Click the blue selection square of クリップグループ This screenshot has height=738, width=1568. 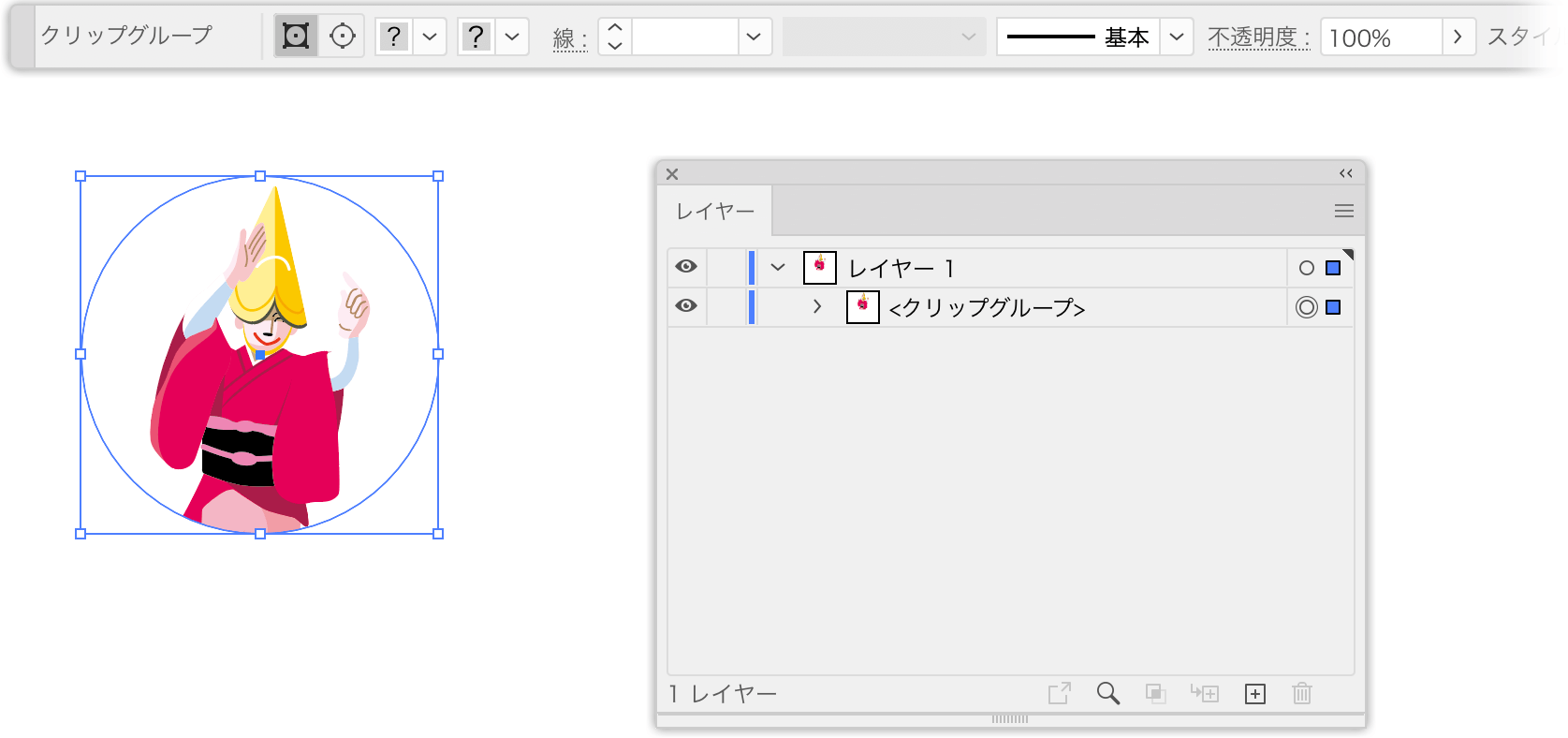coord(1333,307)
